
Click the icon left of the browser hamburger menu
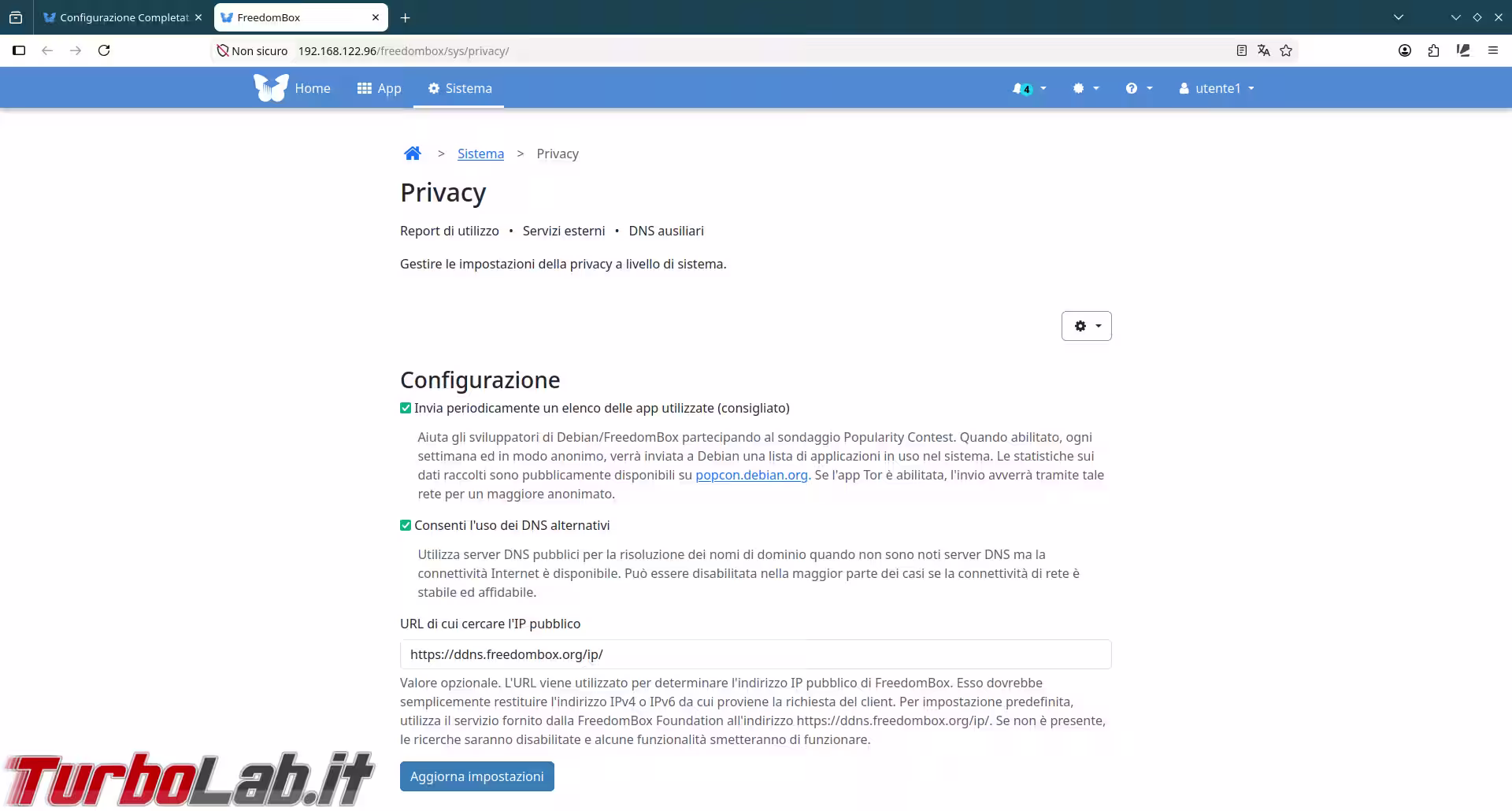point(1463,50)
